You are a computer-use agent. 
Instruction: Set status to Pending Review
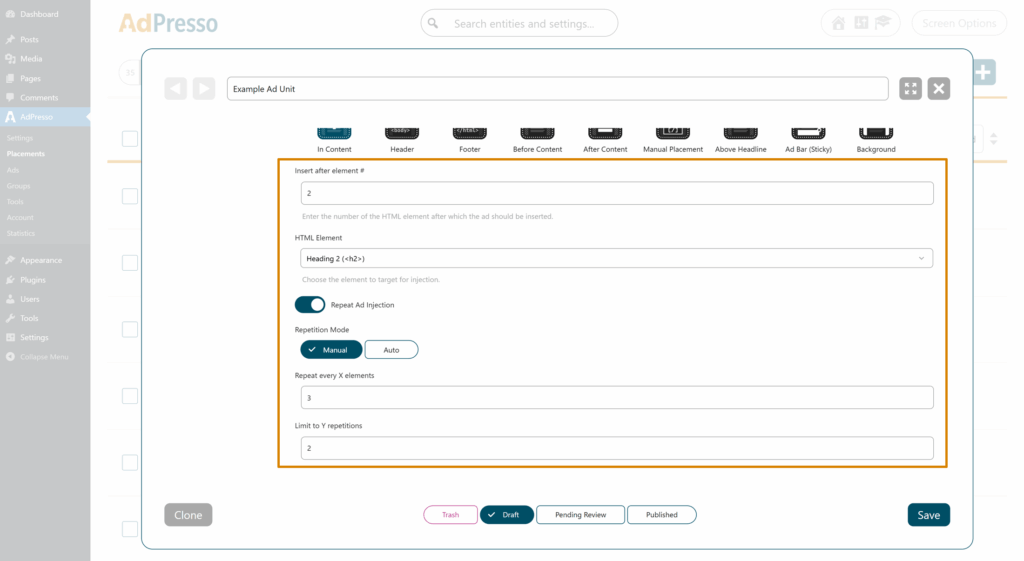click(580, 515)
